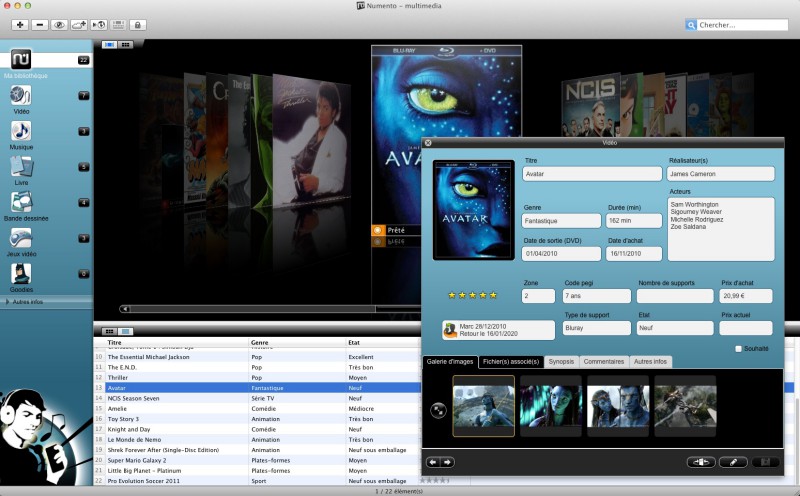Select the Pro Evolution Soccer 2011 row

pyautogui.click(x=258, y=481)
